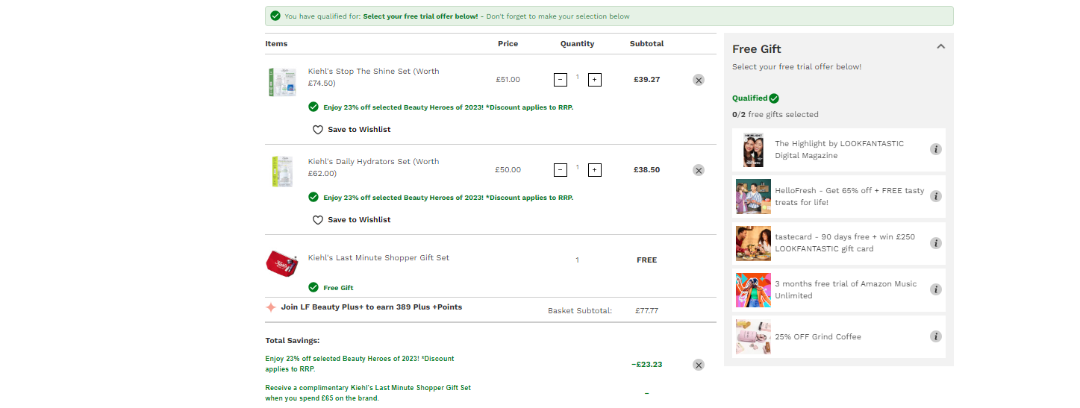Show info for 25% OFF Grind Coffee

click(936, 337)
